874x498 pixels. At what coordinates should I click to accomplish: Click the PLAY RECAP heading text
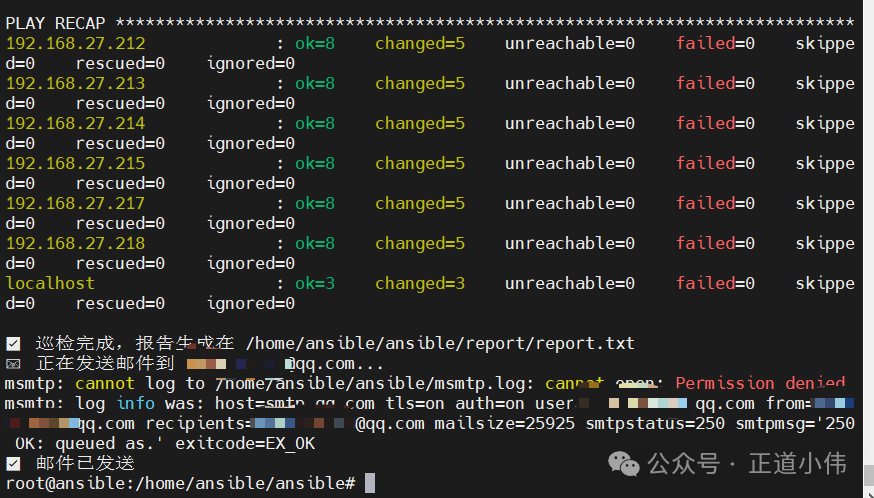coord(55,23)
